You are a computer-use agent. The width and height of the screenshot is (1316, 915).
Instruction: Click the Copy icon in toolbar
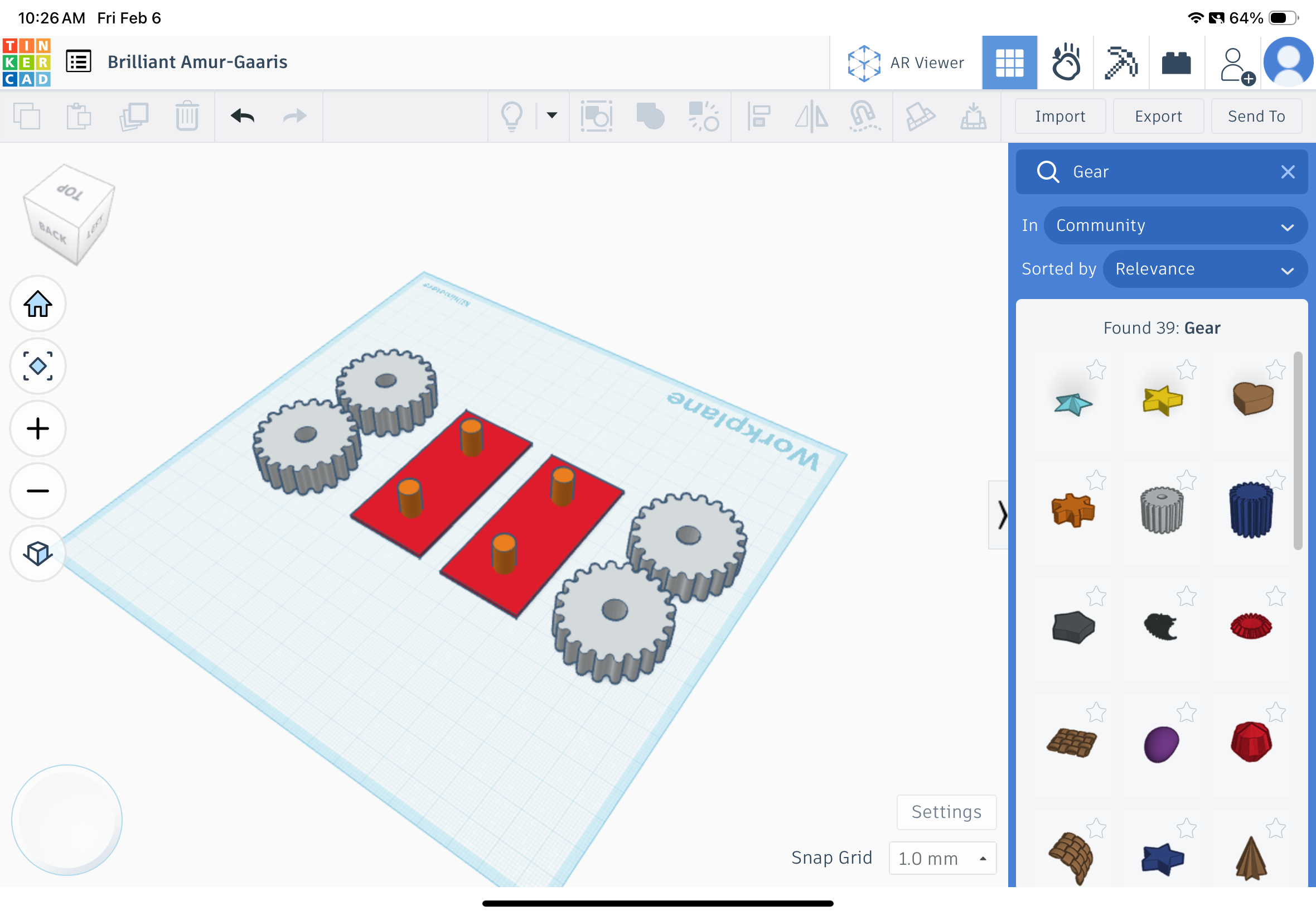26,117
